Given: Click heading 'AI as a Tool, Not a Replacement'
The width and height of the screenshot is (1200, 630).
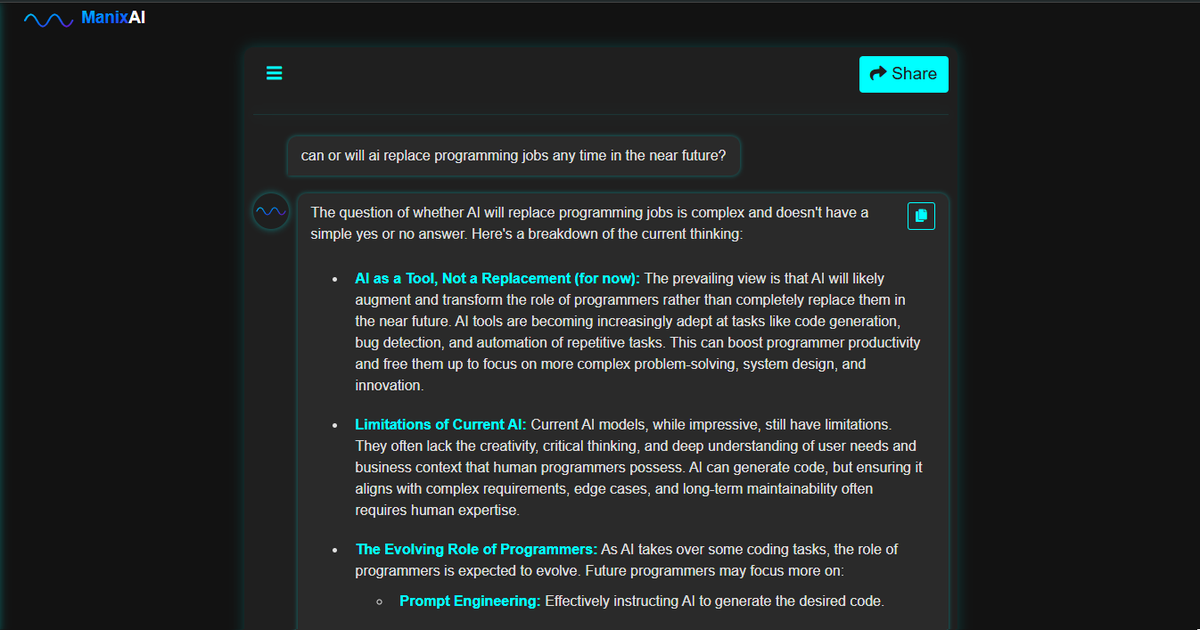Looking at the screenshot, I should (497, 279).
